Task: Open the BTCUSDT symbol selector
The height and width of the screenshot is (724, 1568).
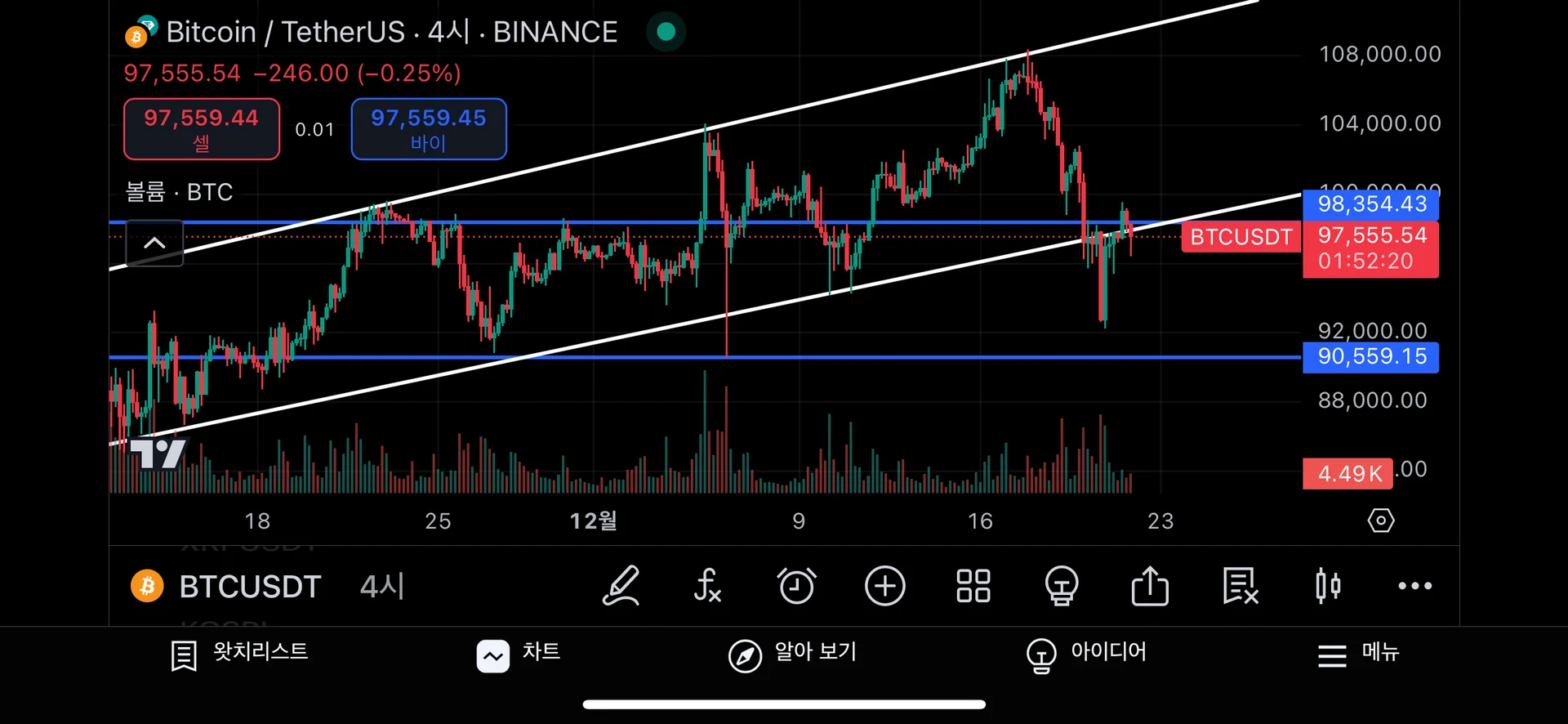Action: [229, 586]
